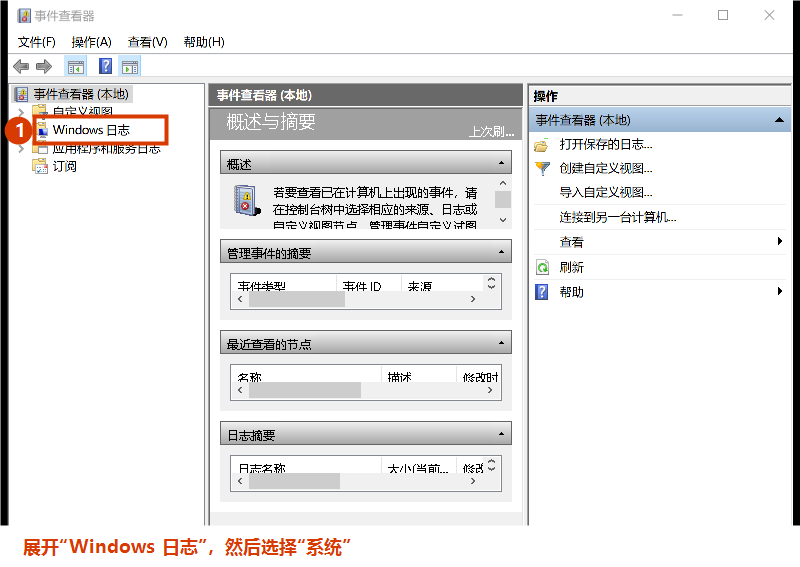The image size is (800, 567).
Task: Click the 订阅 subscriptions folder icon
Action: [40, 166]
